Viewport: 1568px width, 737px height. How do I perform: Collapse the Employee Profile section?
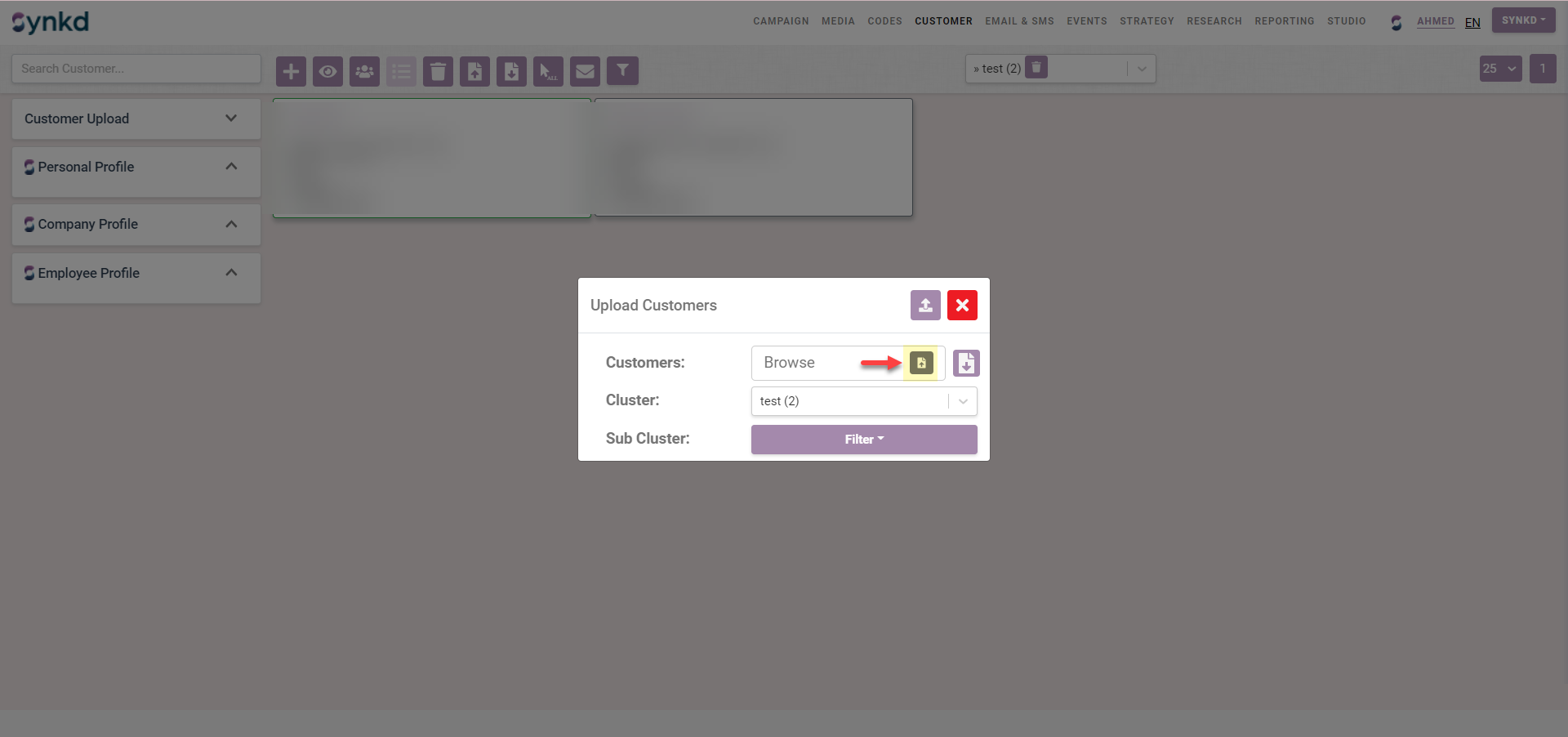tap(231, 273)
